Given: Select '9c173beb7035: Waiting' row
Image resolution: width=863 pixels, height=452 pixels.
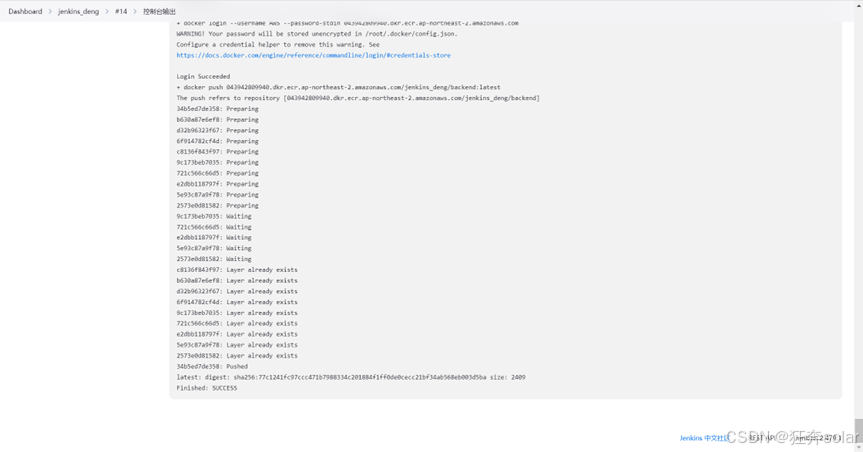Looking at the screenshot, I should pyautogui.click(x=214, y=216).
